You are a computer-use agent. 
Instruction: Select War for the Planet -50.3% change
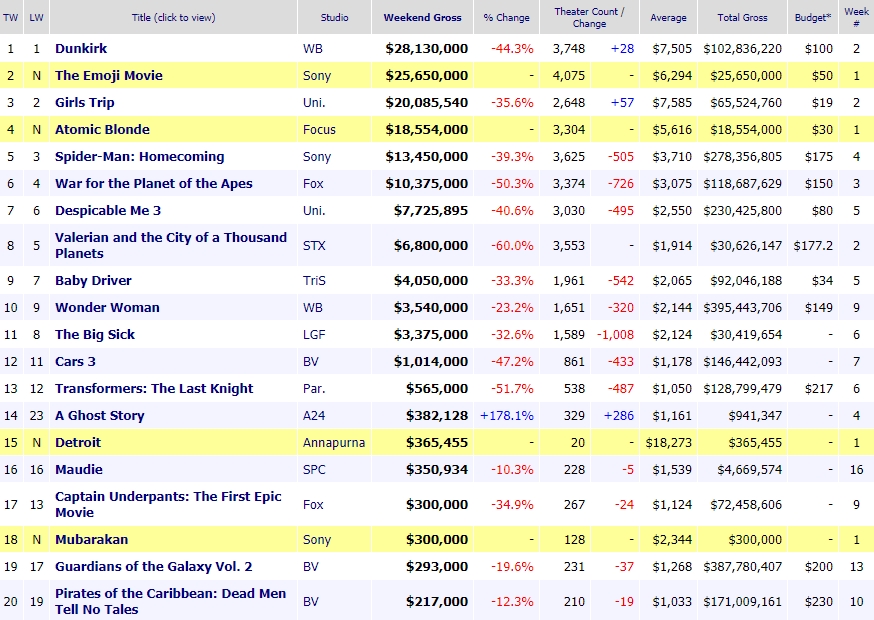tap(512, 183)
